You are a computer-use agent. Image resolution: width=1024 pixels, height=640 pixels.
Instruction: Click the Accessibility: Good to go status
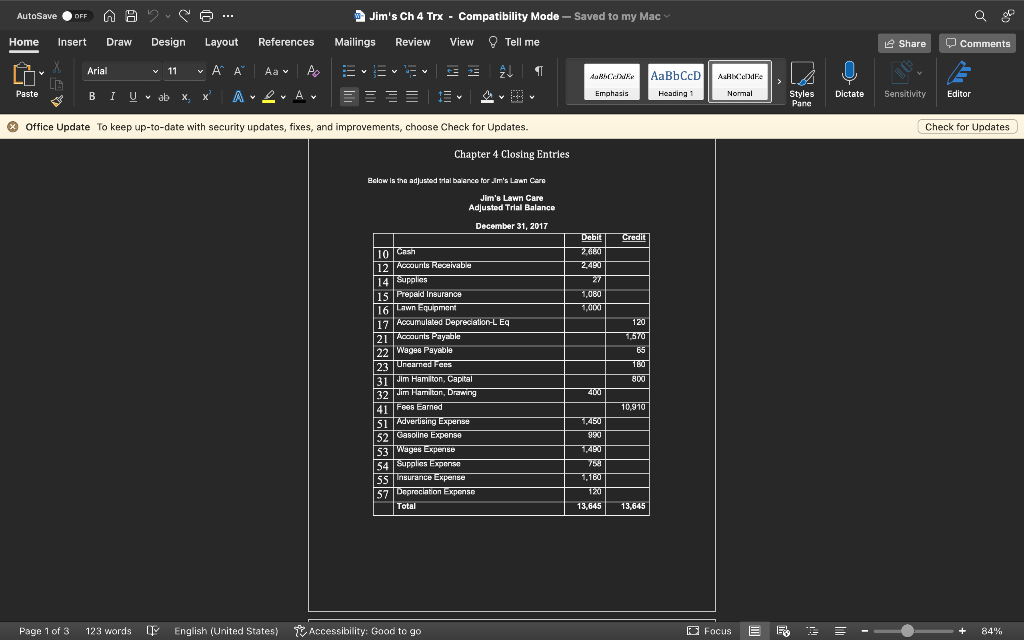coord(358,631)
